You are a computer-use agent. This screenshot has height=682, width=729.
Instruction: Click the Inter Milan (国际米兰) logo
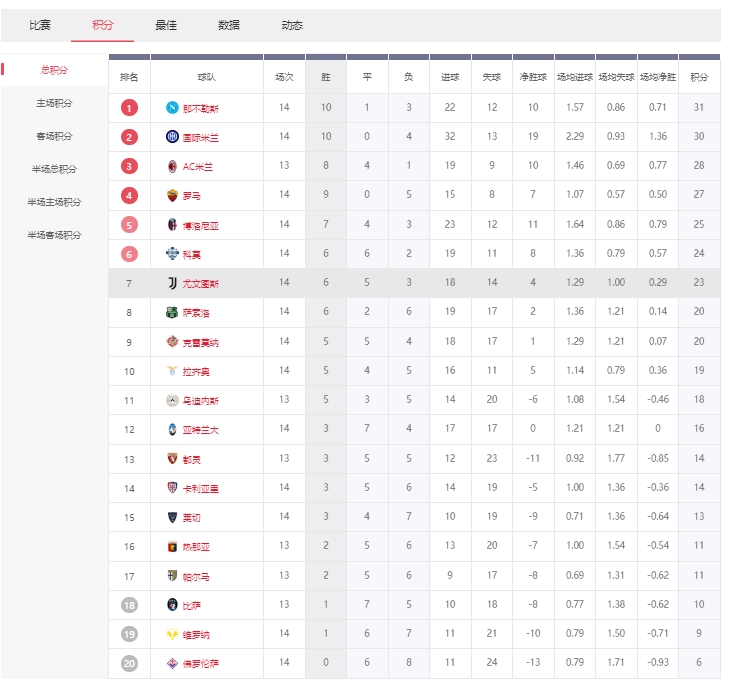(172, 137)
